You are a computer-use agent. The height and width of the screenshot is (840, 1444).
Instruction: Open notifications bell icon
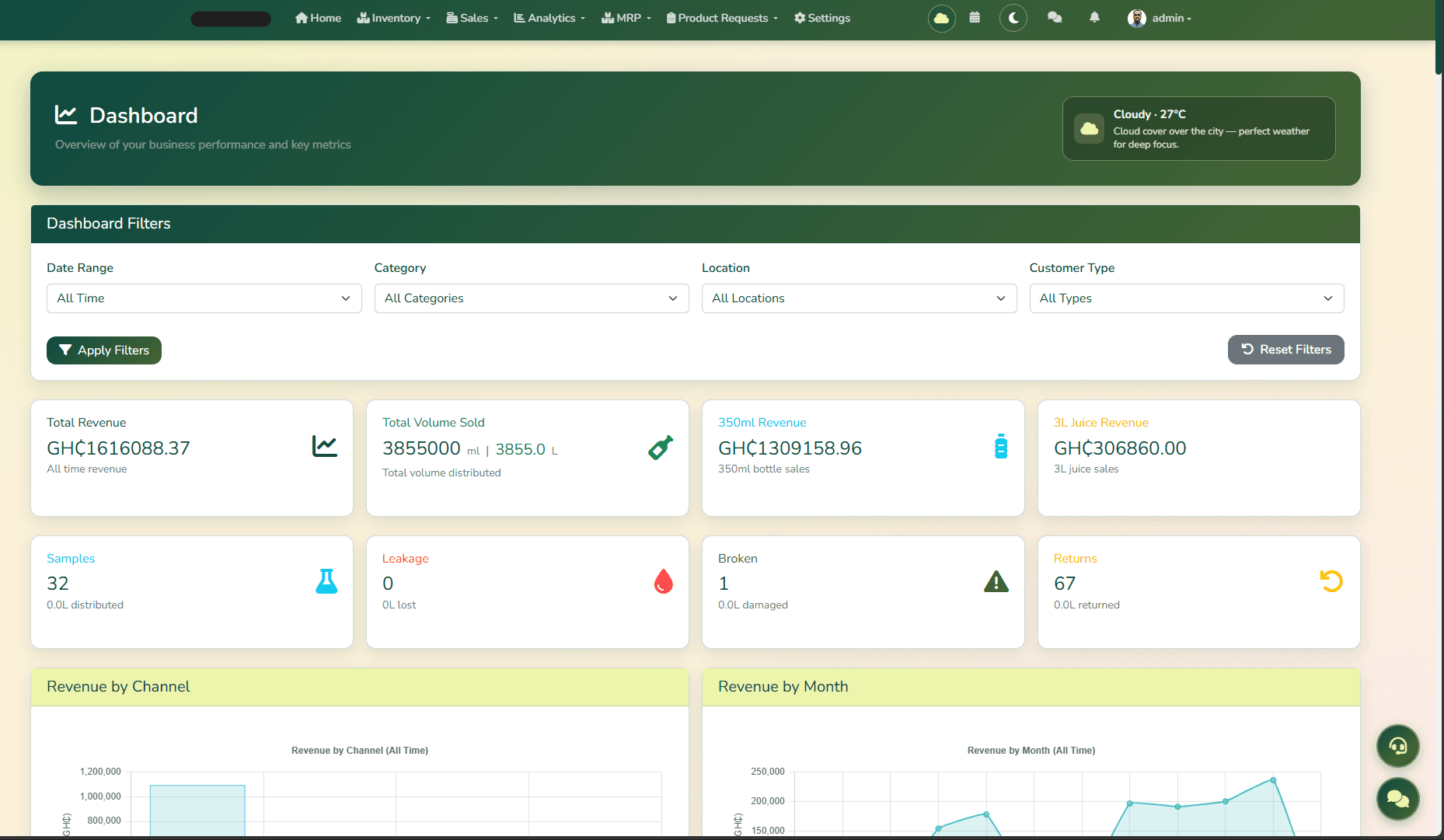point(1094,17)
